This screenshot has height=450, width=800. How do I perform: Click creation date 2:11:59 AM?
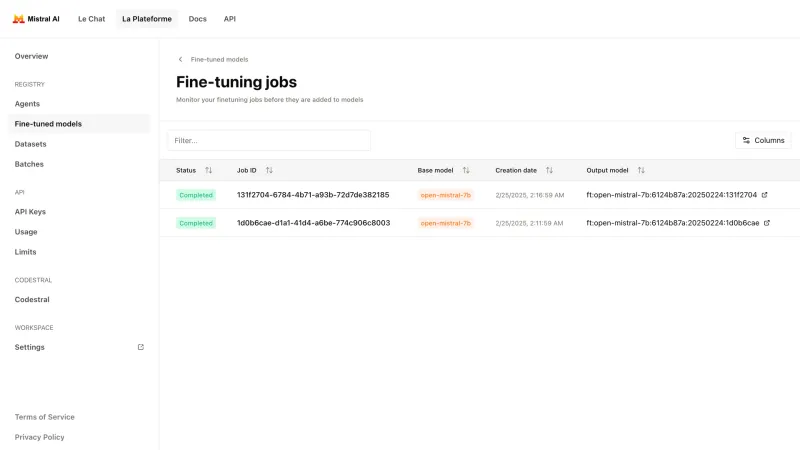point(529,223)
